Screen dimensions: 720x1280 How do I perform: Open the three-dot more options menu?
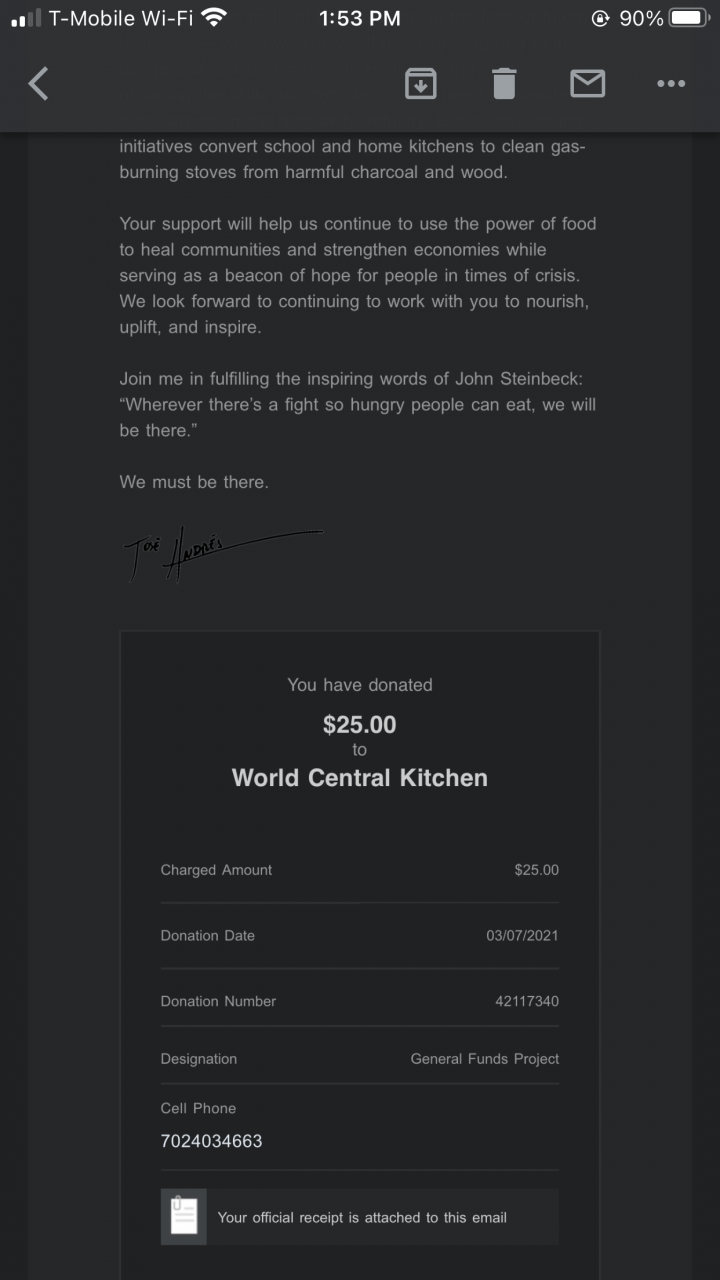point(671,84)
